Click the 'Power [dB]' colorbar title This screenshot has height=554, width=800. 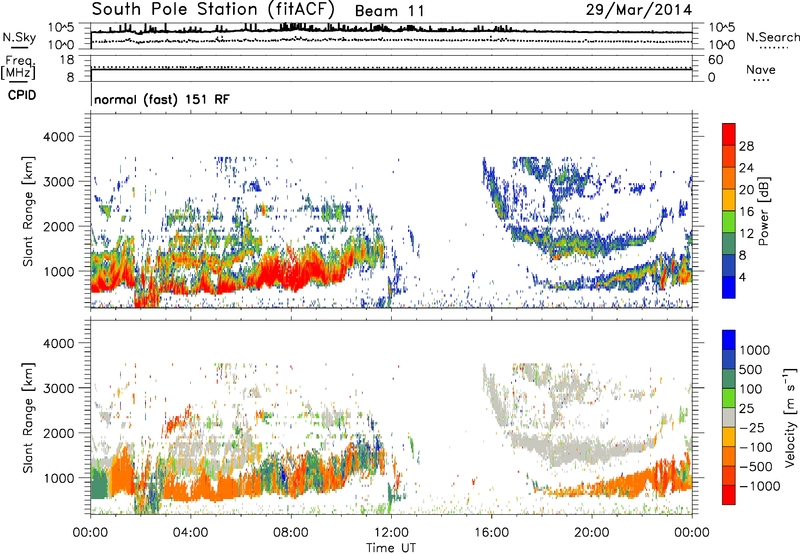pyautogui.click(x=763, y=211)
